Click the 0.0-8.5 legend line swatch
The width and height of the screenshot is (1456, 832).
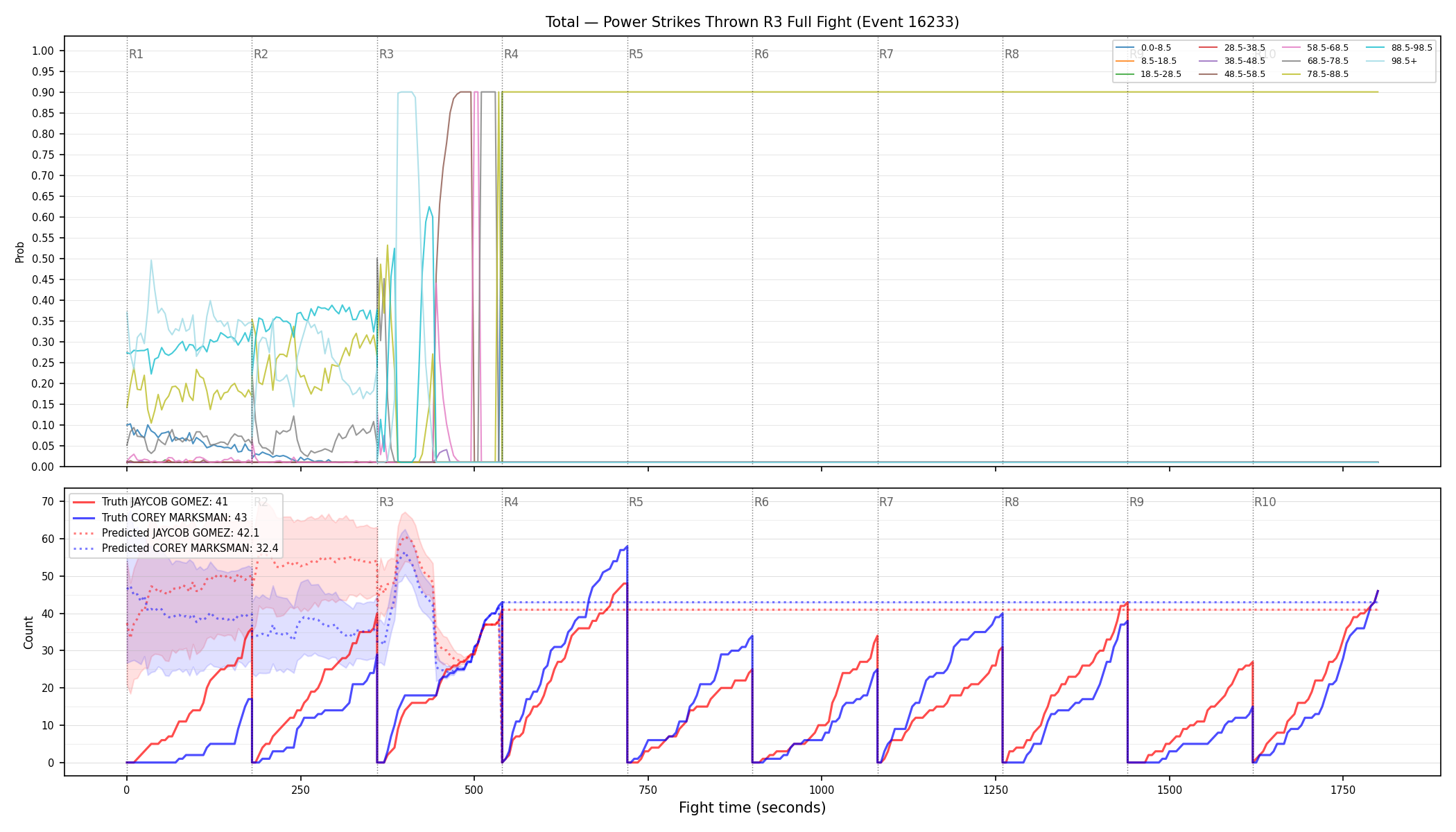(x=1125, y=48)
